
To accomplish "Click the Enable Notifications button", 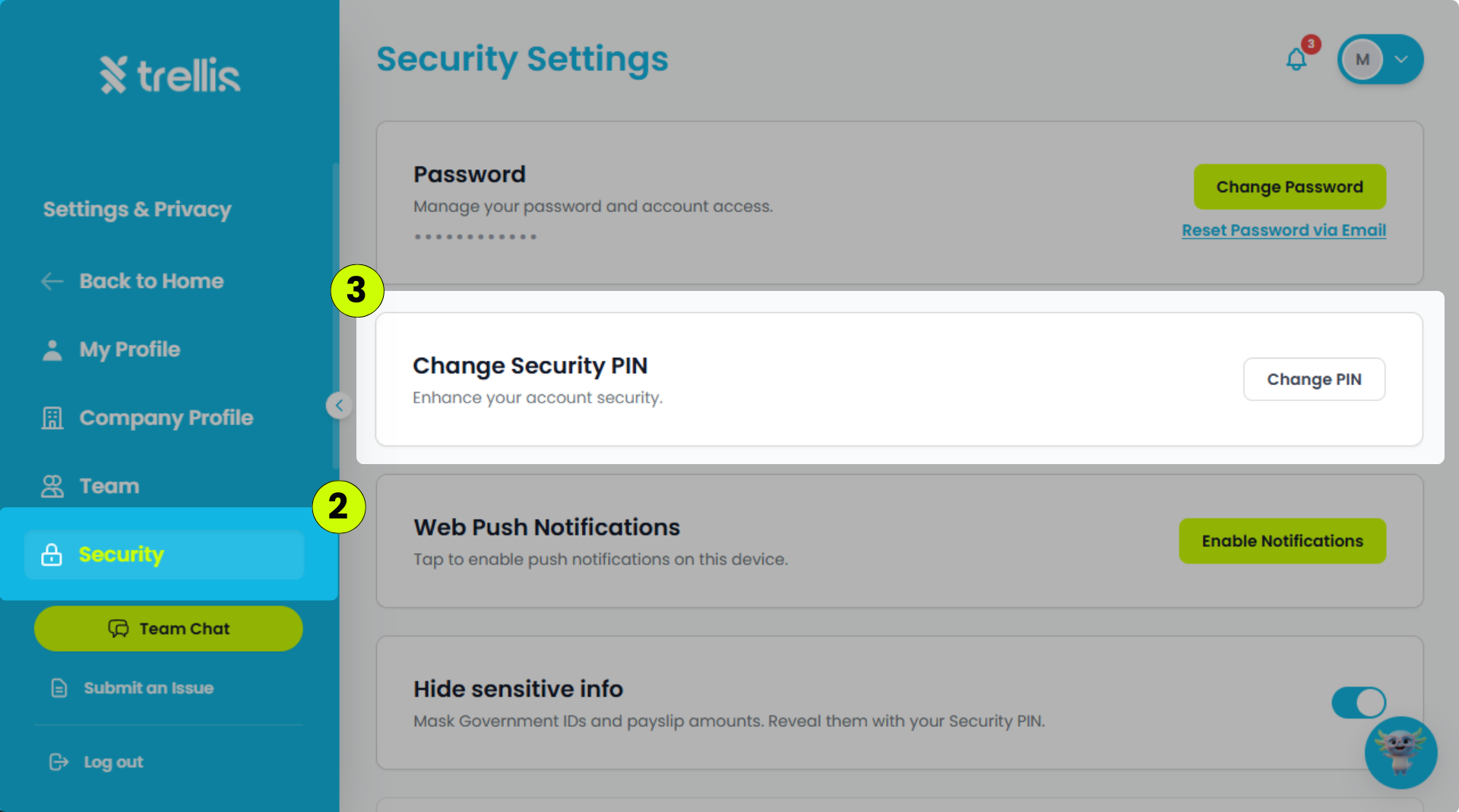I will click(x=1282, y=541).
